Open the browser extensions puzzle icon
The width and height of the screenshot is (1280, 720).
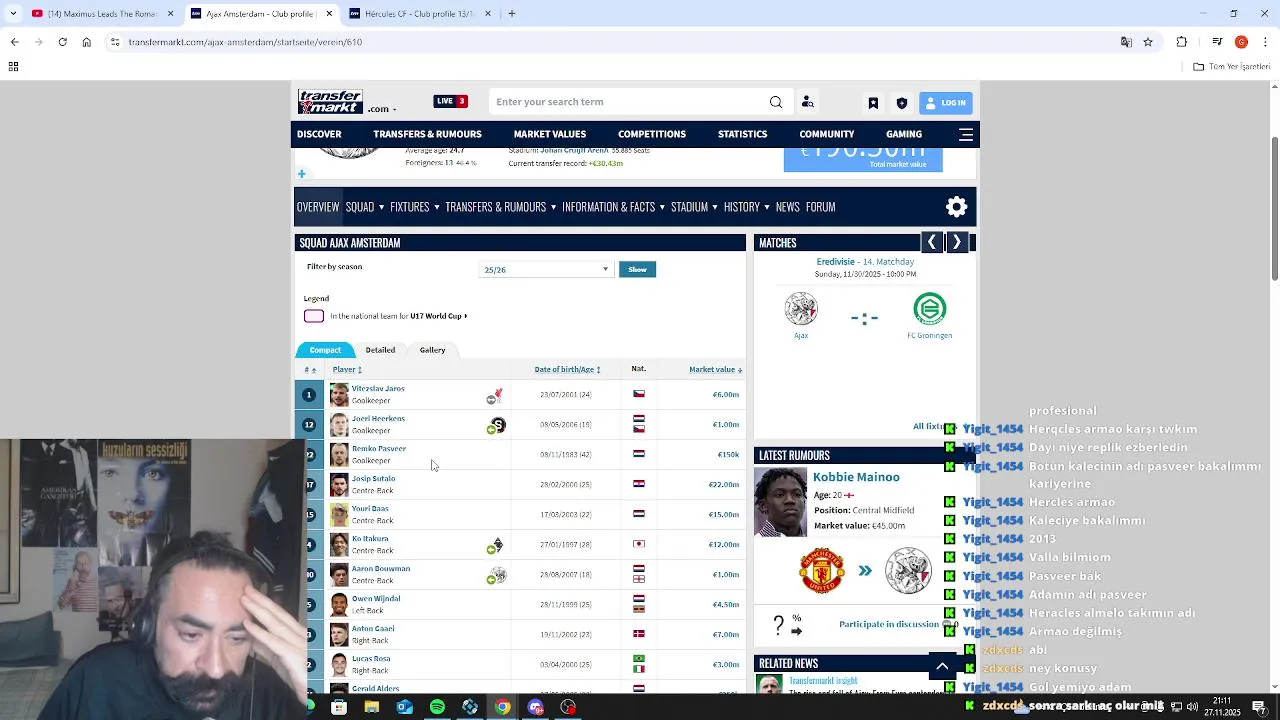pyautogui.click(x=1182, y=42)
